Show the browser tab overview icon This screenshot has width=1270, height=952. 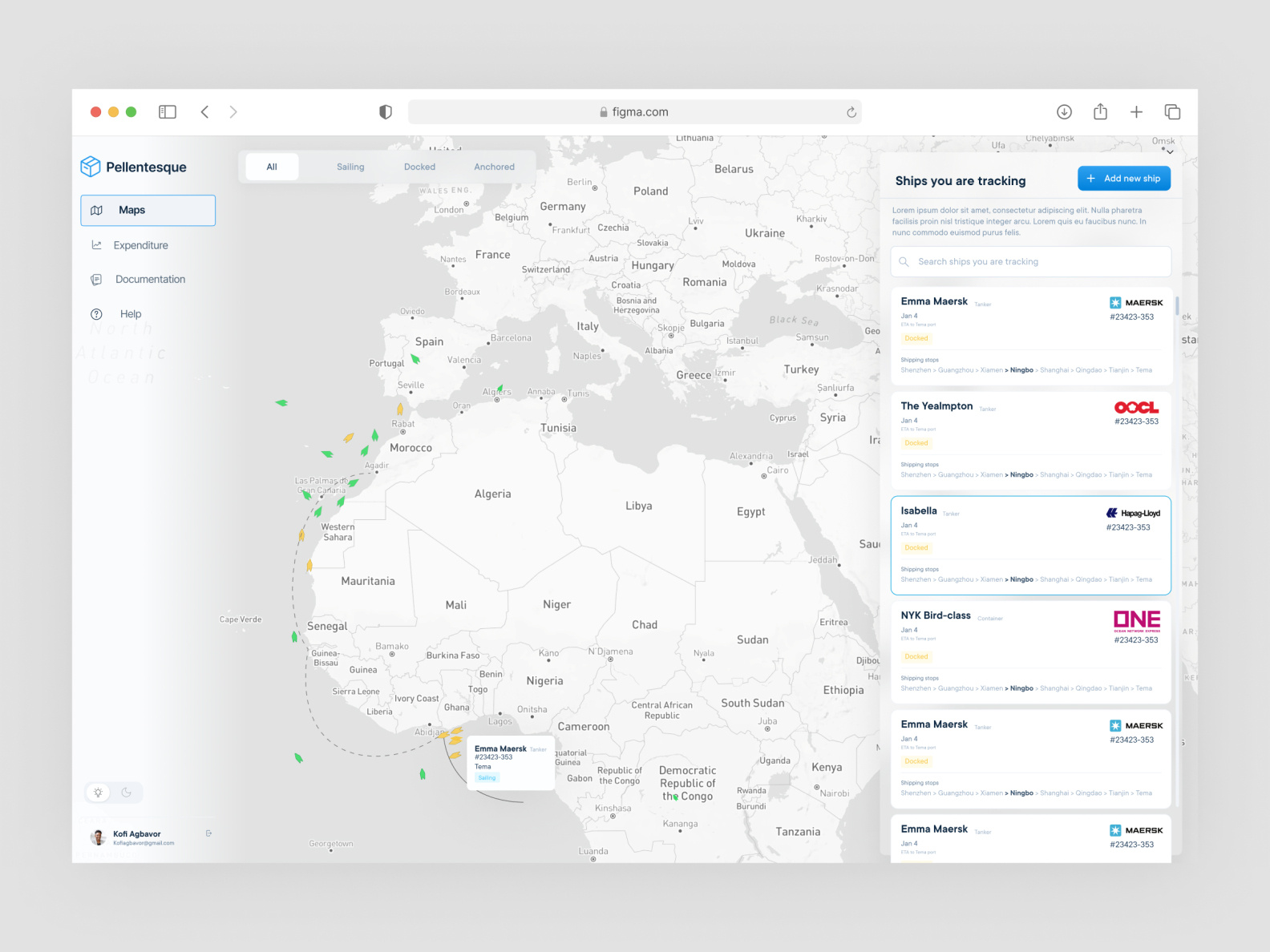pyautogui.click(x=1172, y=112)
